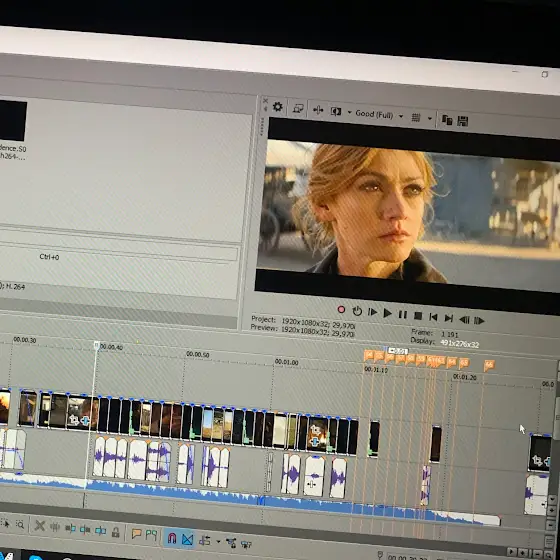Go to End of project
The width and height of the screenshot is (560, 560).
coord(449,318)
